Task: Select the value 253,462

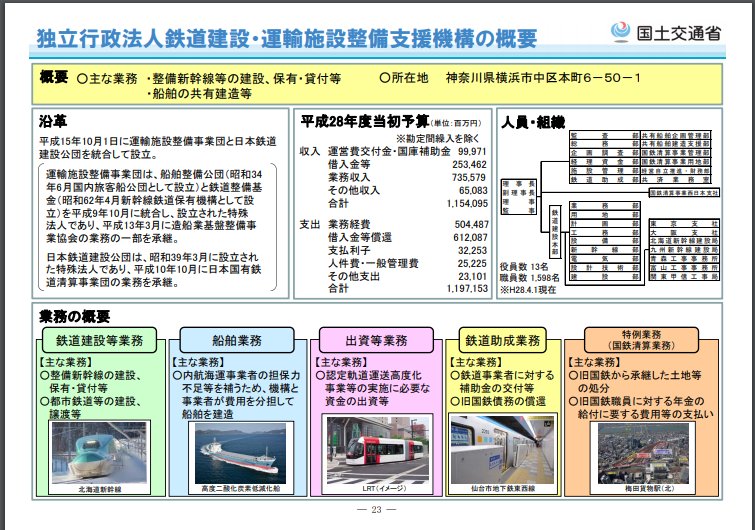Action: tap(469, 164)
